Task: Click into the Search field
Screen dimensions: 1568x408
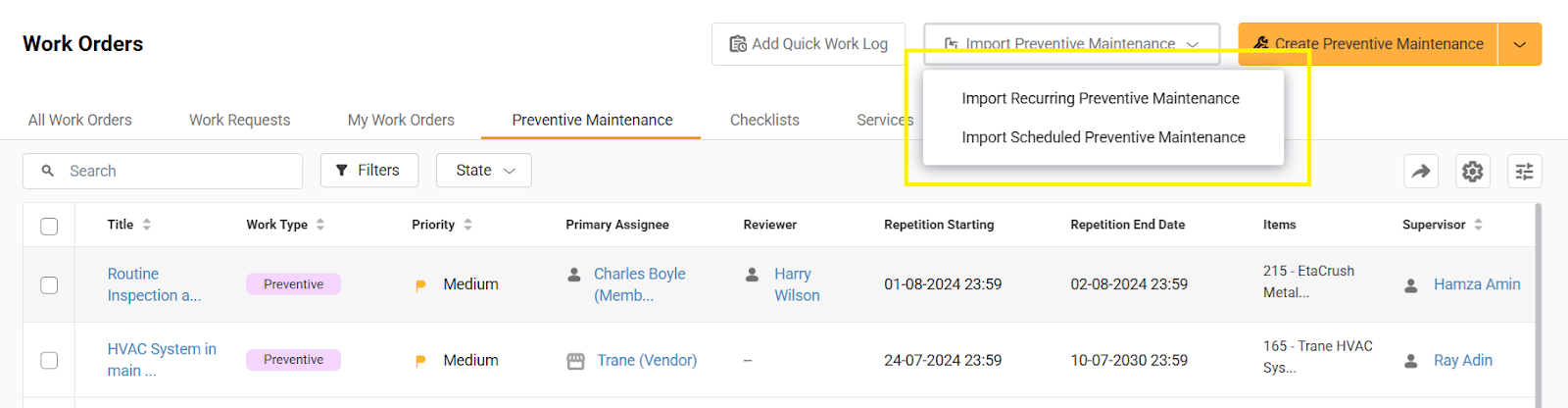Action: pyautogui.click(x=176, y=171)
